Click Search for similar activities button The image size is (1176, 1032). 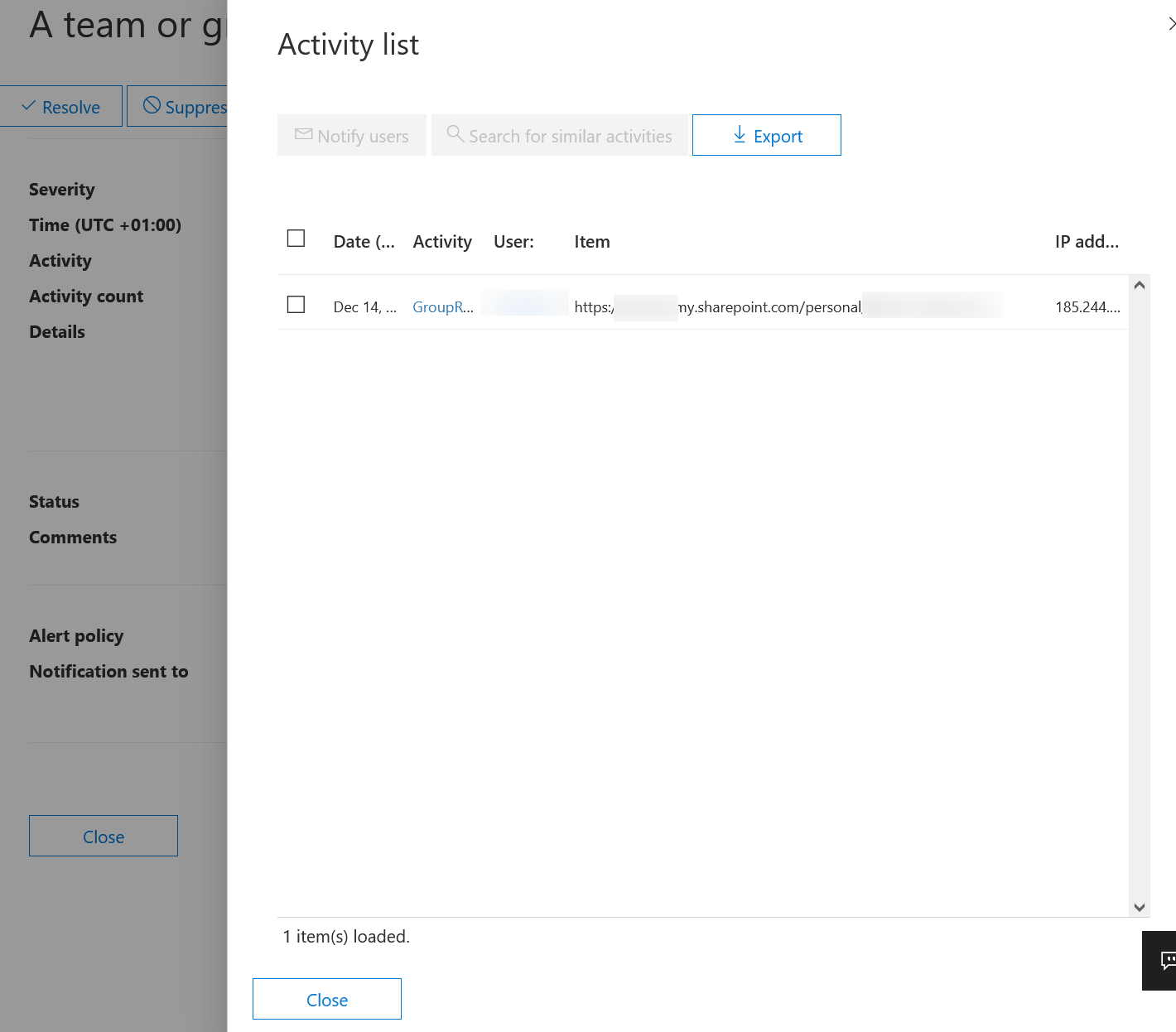(x=560, y=135)
